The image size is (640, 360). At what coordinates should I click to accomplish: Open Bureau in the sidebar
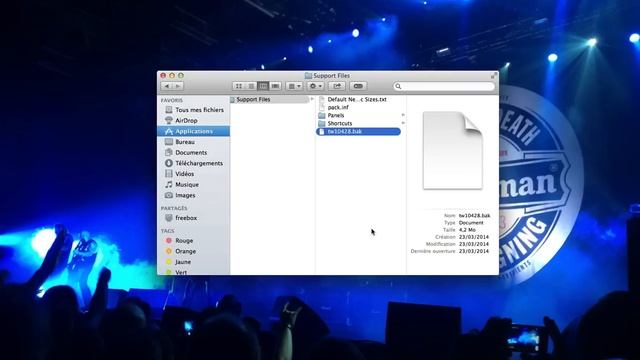[193, 142]
